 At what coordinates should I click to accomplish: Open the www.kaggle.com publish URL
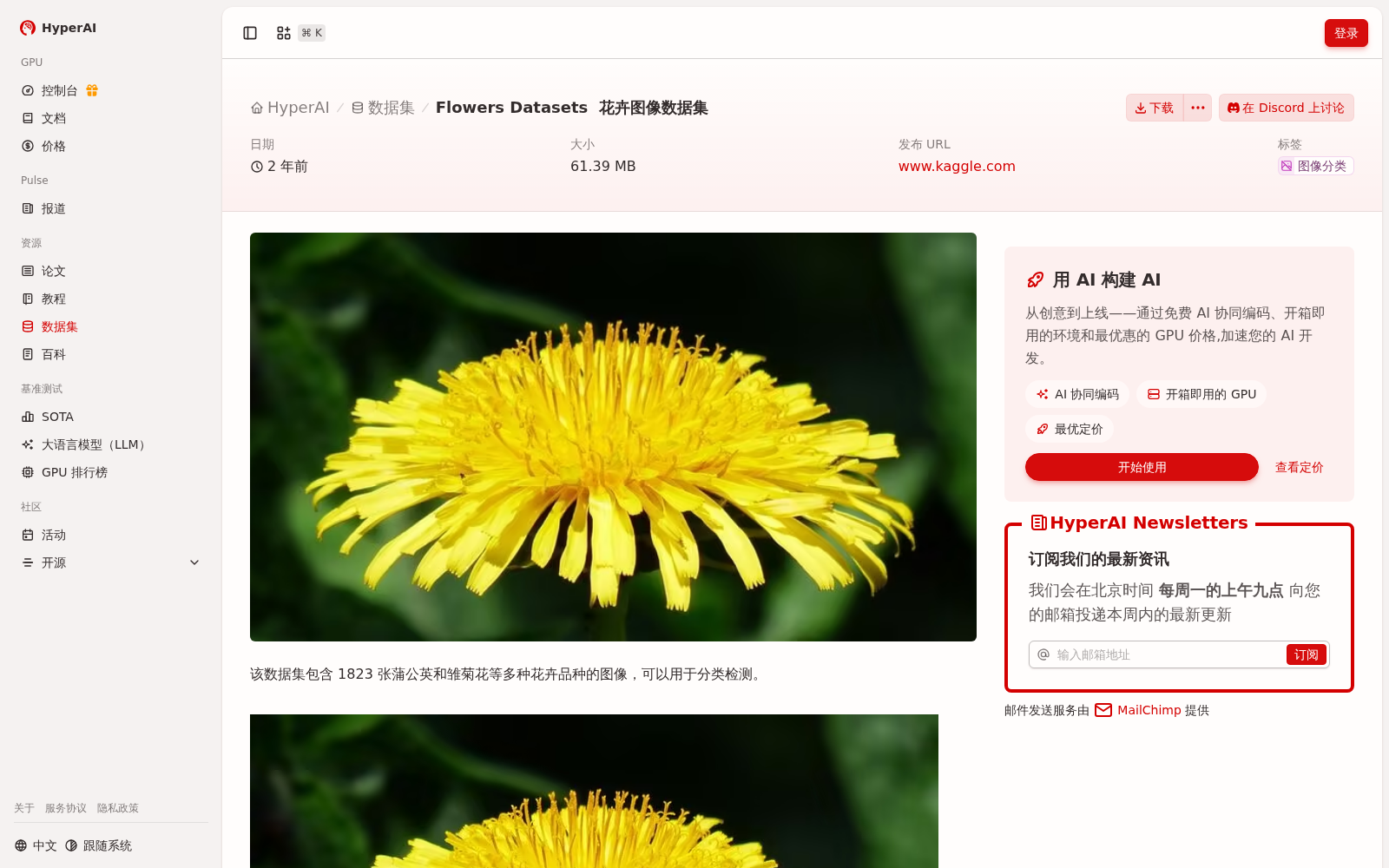point(957,166)
